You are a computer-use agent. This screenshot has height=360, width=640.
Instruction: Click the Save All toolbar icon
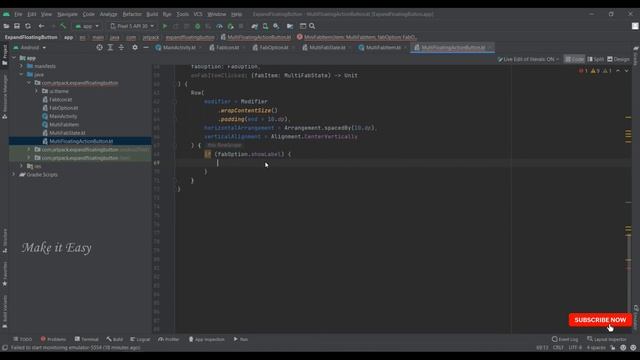point(17,26)
